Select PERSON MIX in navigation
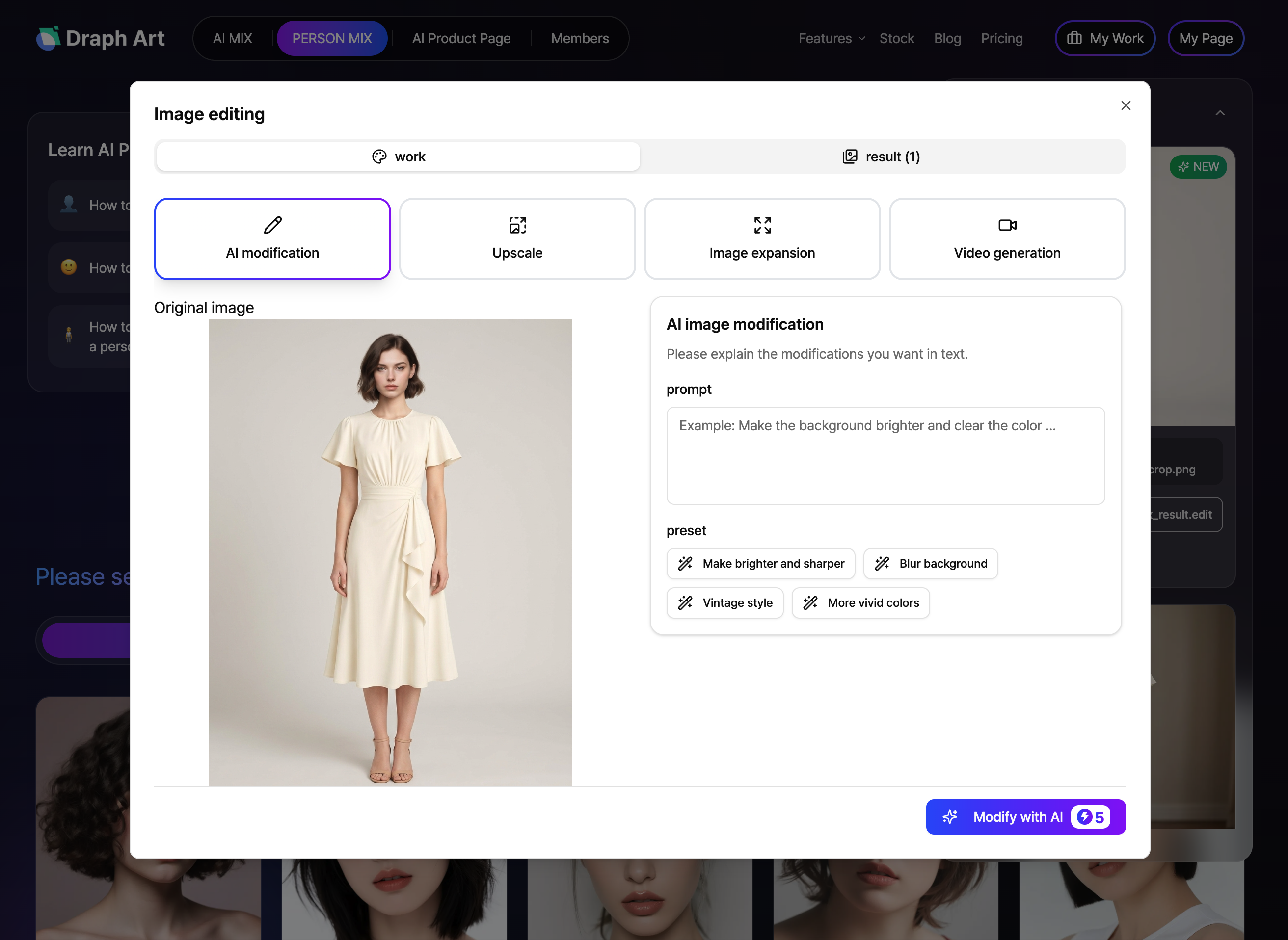Viewport: 1288px width, 940px height. pyautogui.click(x=332, y=38)
